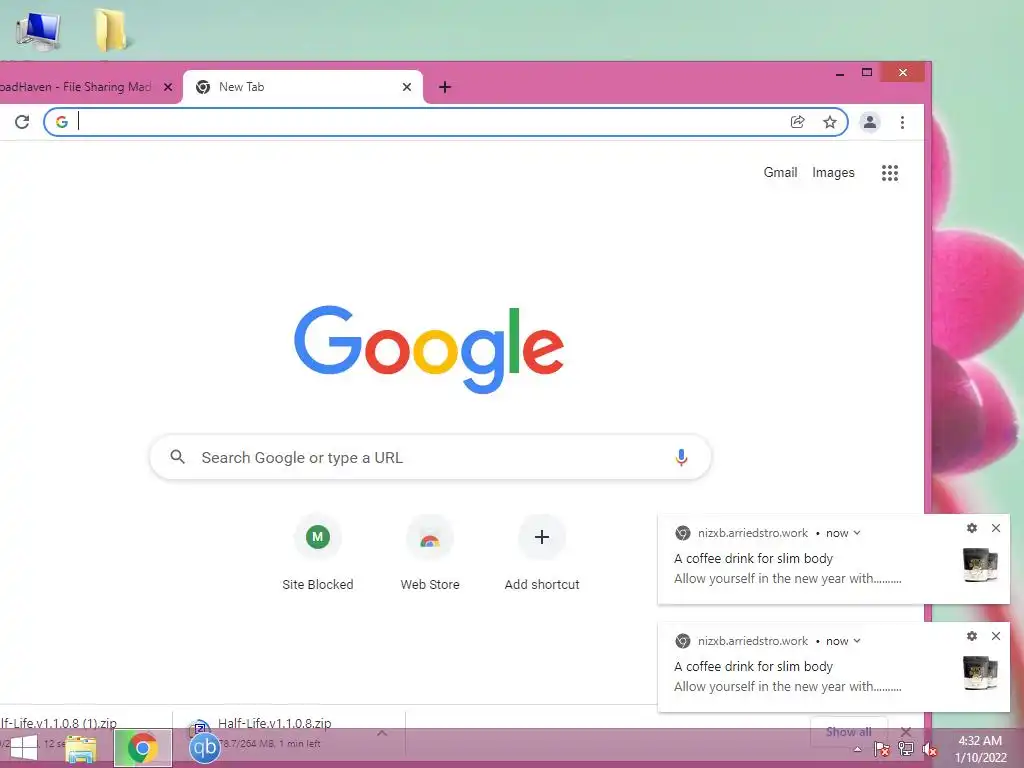
Task: Select the Computer desktop icon
Action: click(39, 31)
